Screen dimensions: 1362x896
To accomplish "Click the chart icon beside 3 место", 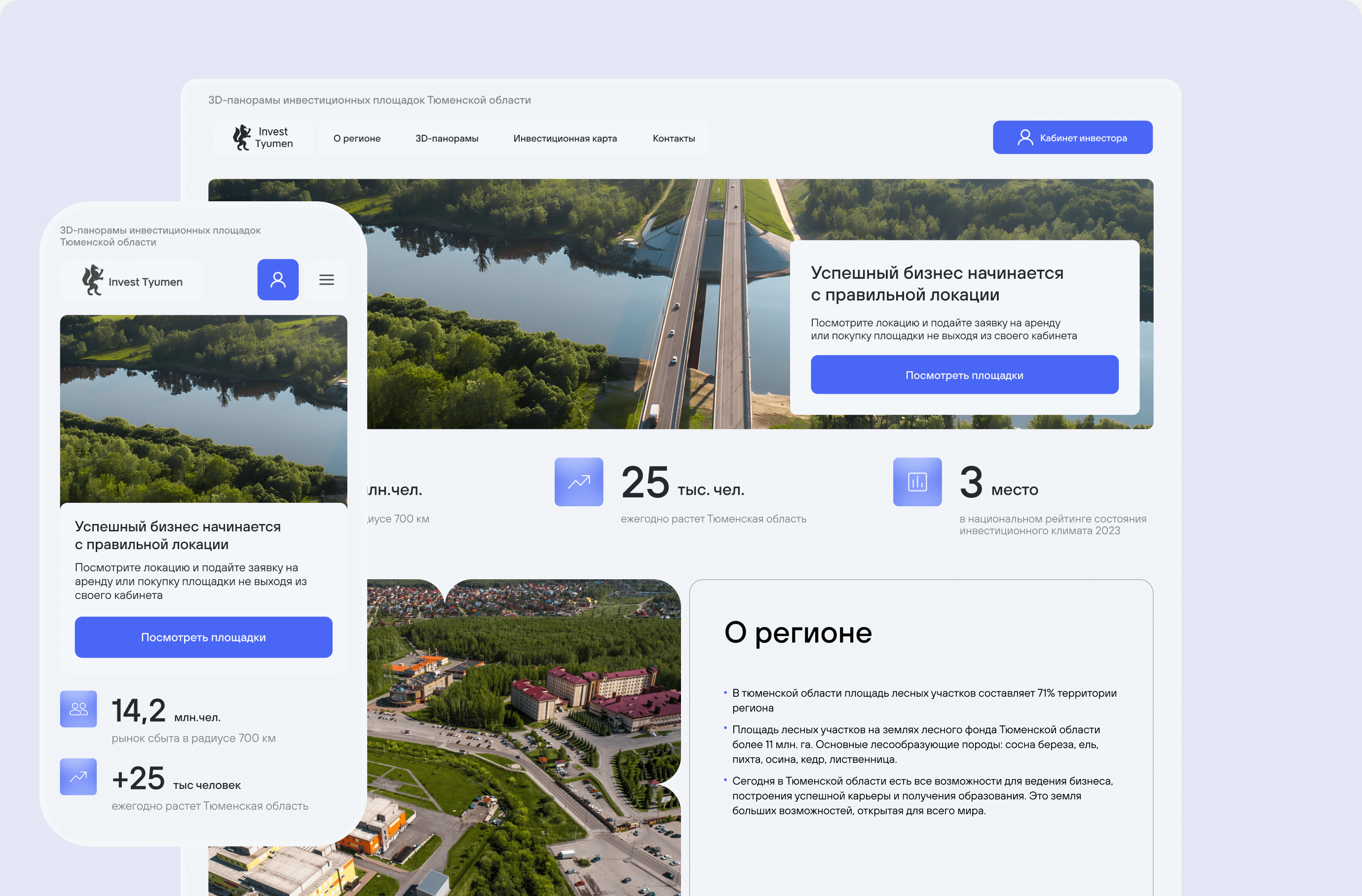I will pyautogui.click(x=917, y=482).
